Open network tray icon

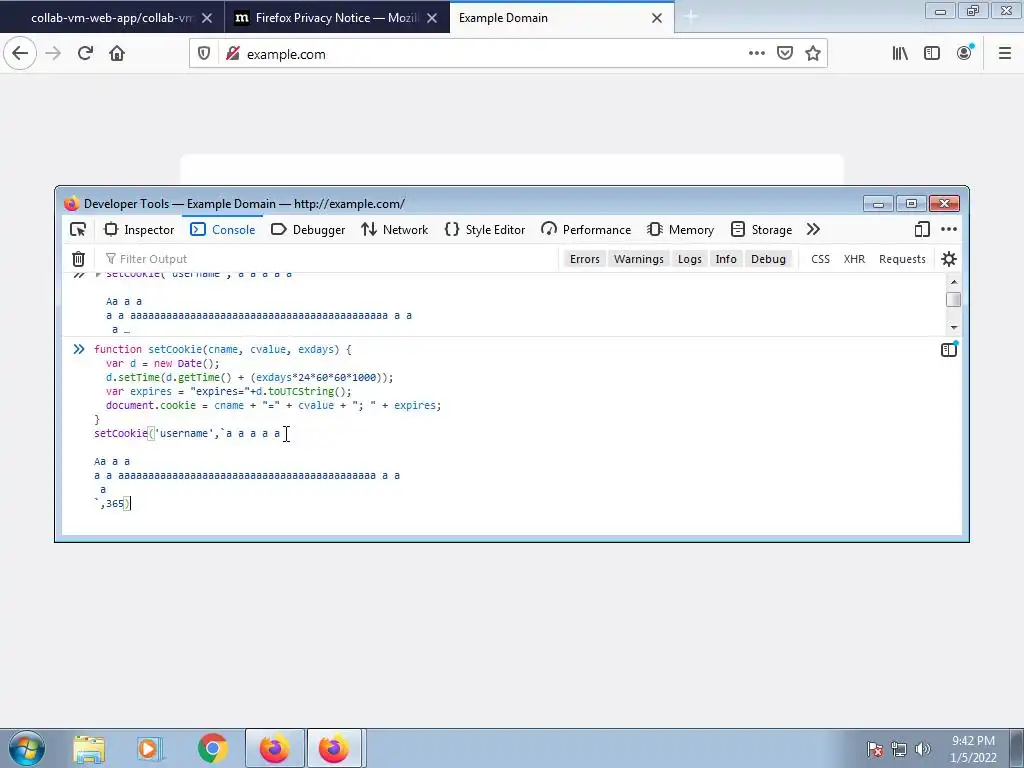pos(899,748)
